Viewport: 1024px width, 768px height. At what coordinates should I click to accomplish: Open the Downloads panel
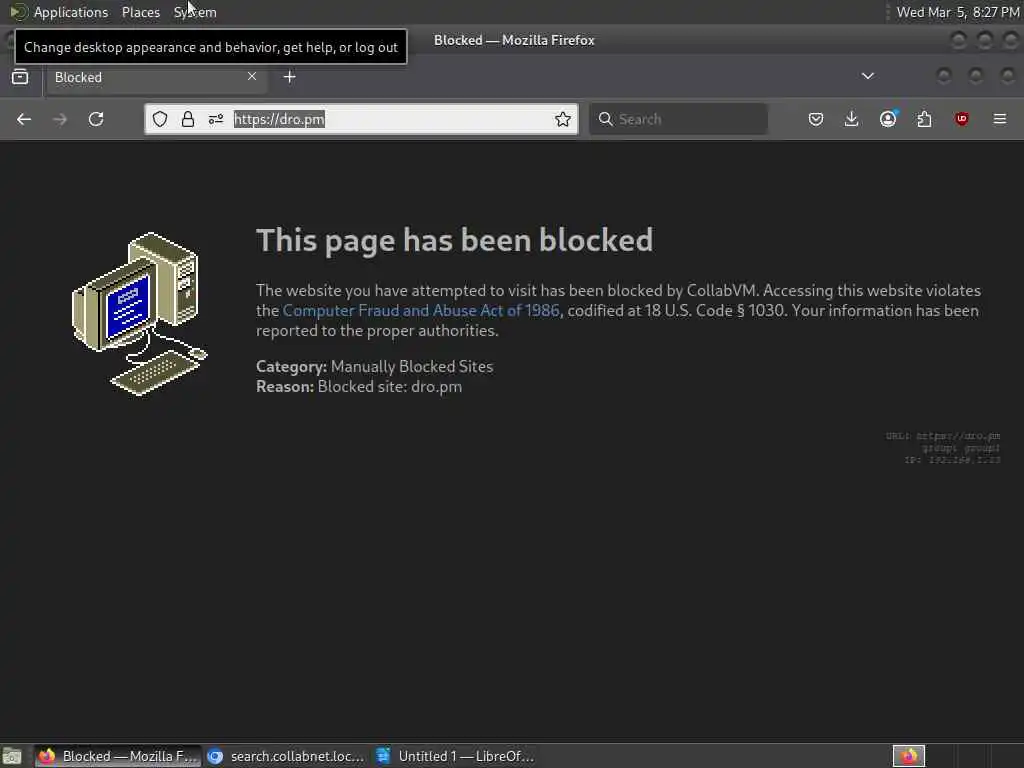(852, 120)
